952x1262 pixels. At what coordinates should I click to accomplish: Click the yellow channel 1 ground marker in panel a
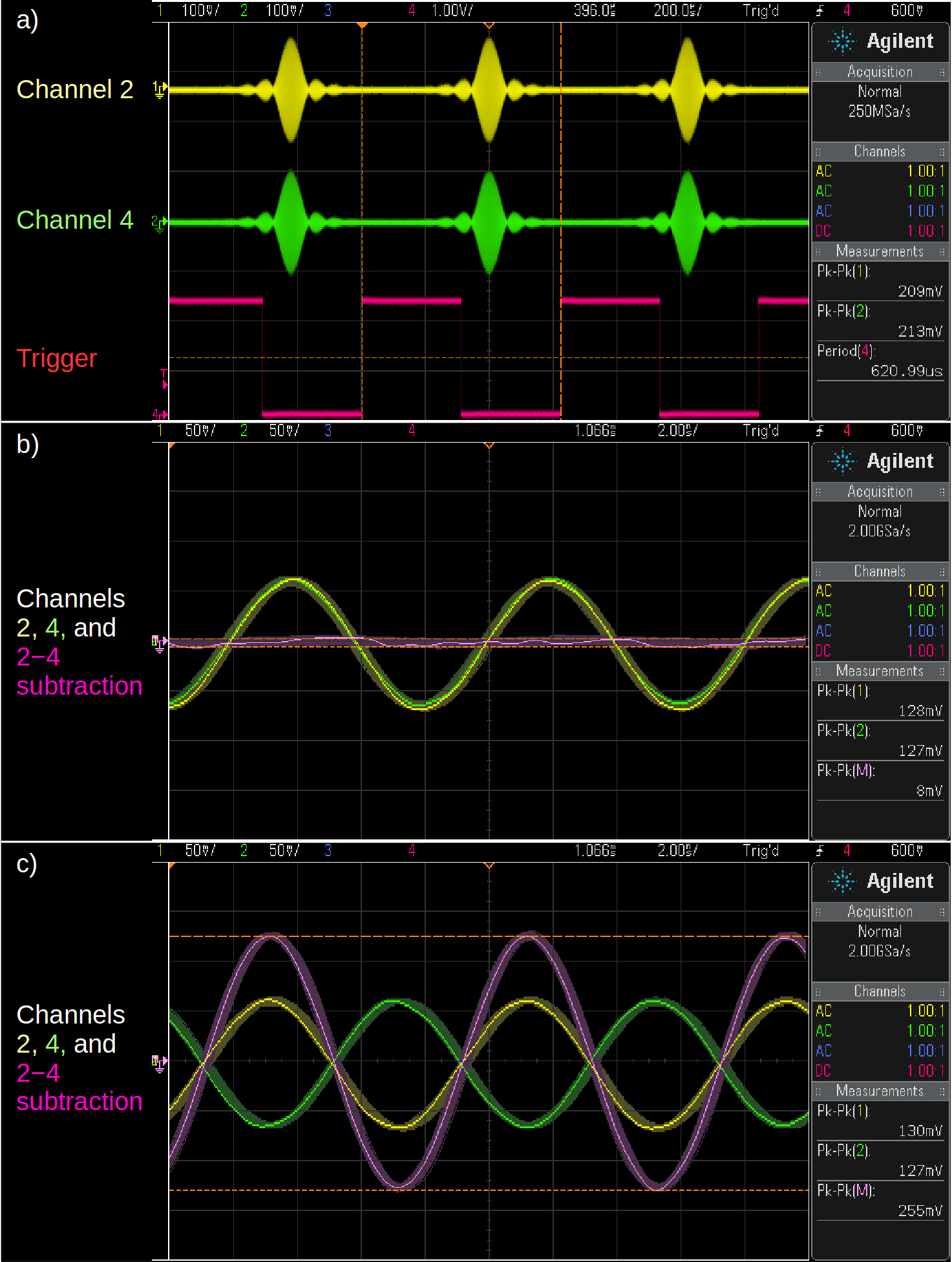click(x=159, y=89)
